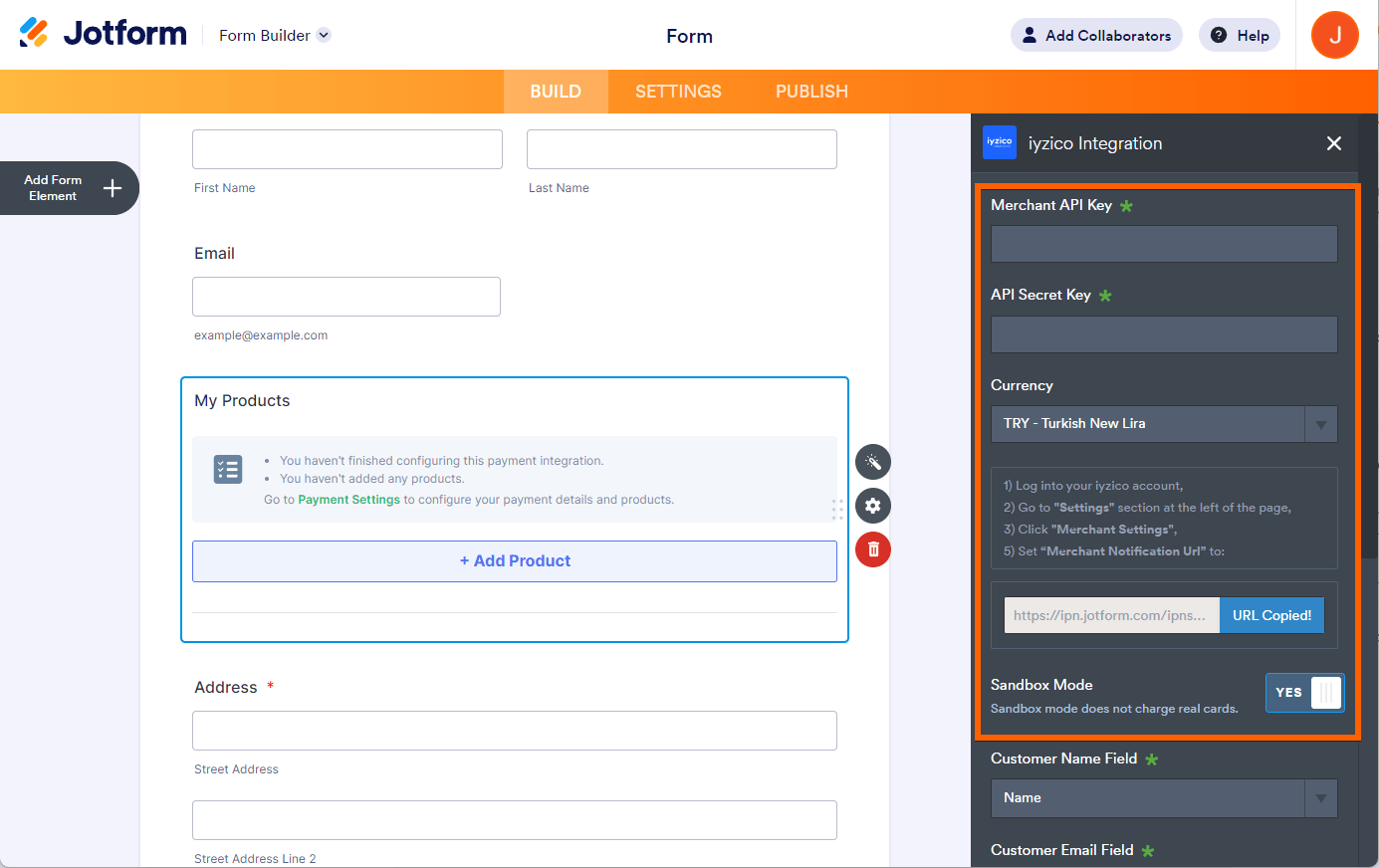Switch to the SETTINGS tab

click(678, 92)
